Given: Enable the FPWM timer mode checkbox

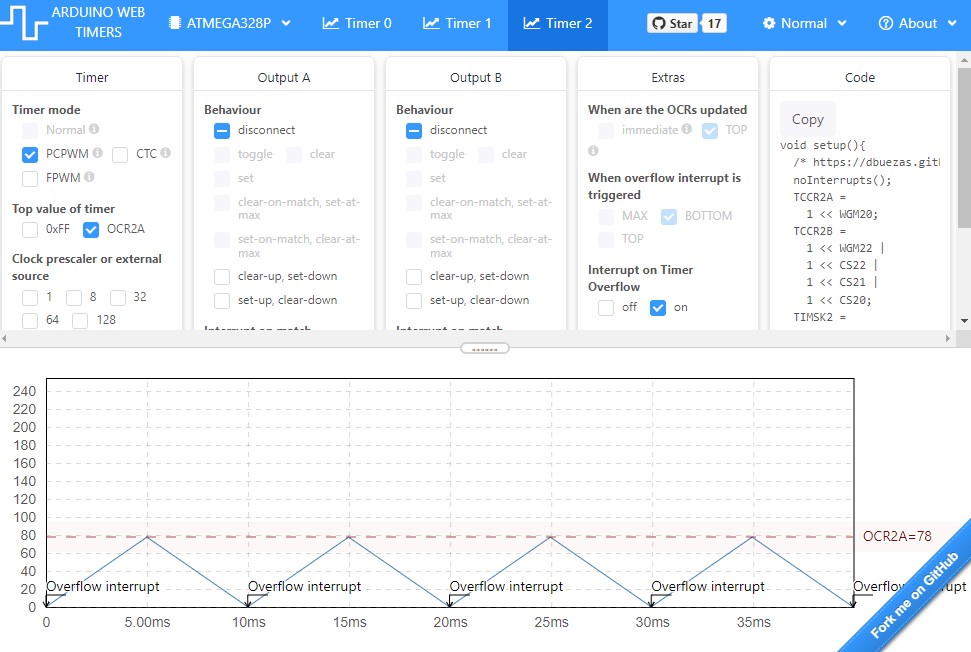Looking at the screenshot, I should pos(30,178).
